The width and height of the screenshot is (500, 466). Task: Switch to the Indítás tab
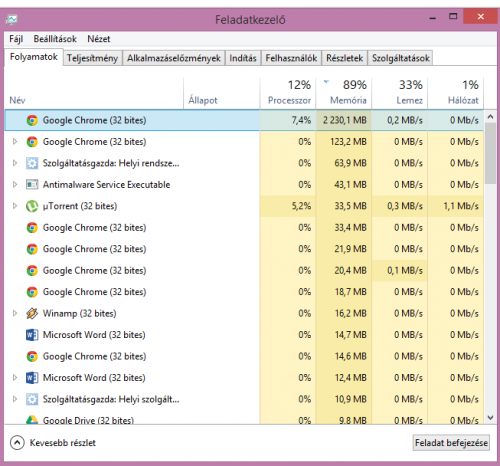(x=243, y=58)
